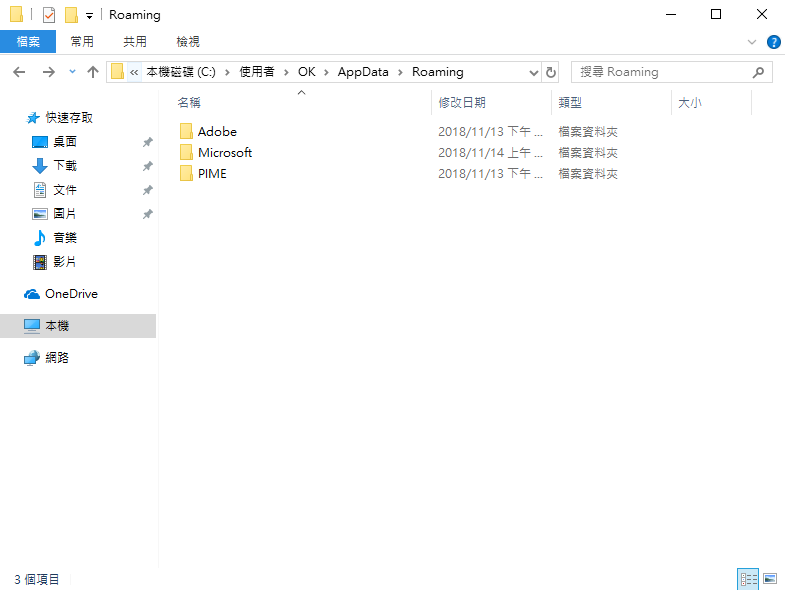Switch to the 共用 ribbon tab
The width and height of the screenshot is (785, 590).
click(134, 41)
